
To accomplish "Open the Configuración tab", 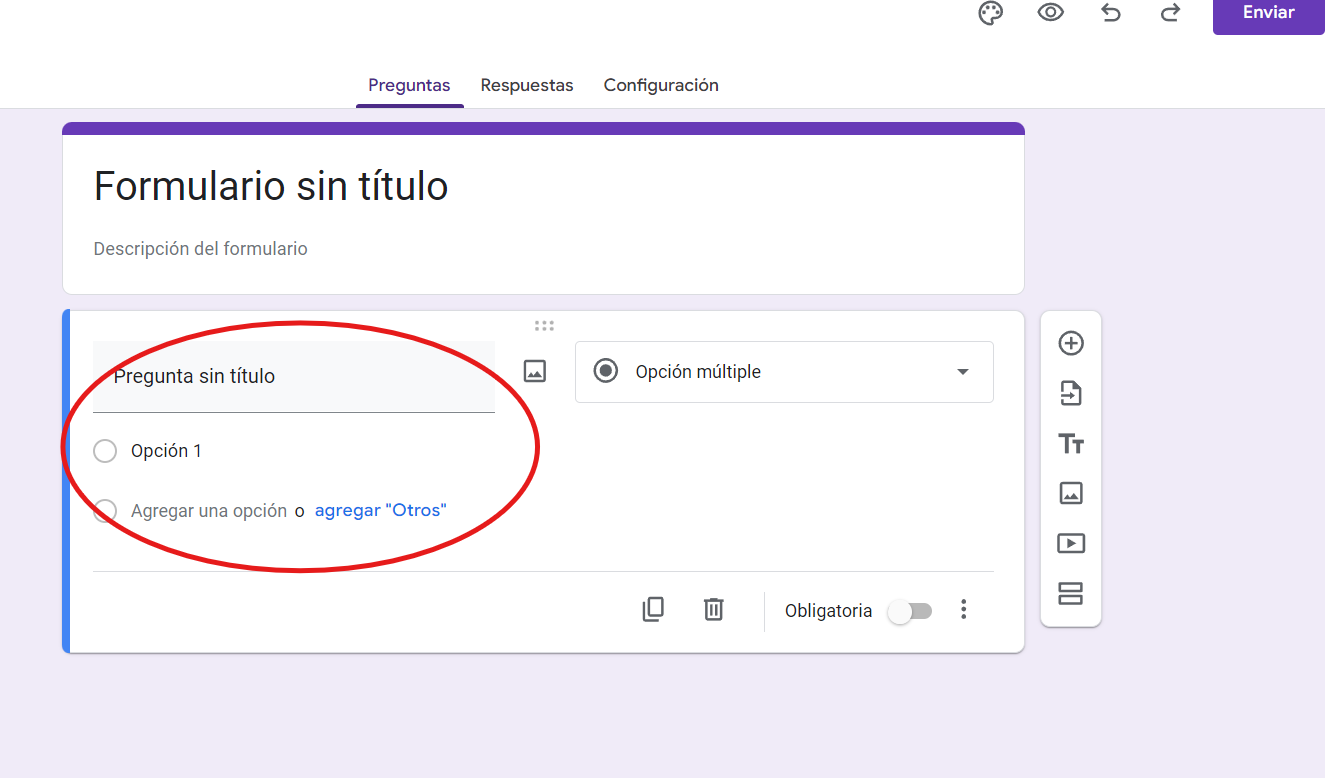I will [661, 86].
